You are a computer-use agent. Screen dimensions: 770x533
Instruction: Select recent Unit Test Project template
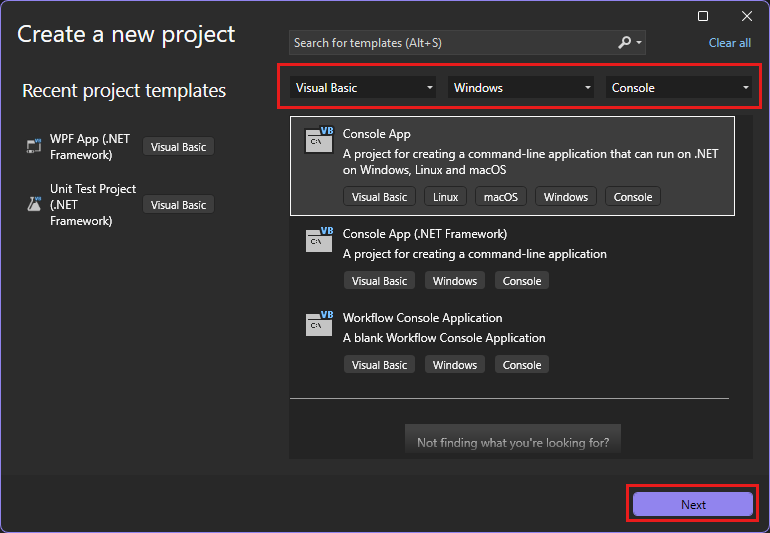click(93, 204)
